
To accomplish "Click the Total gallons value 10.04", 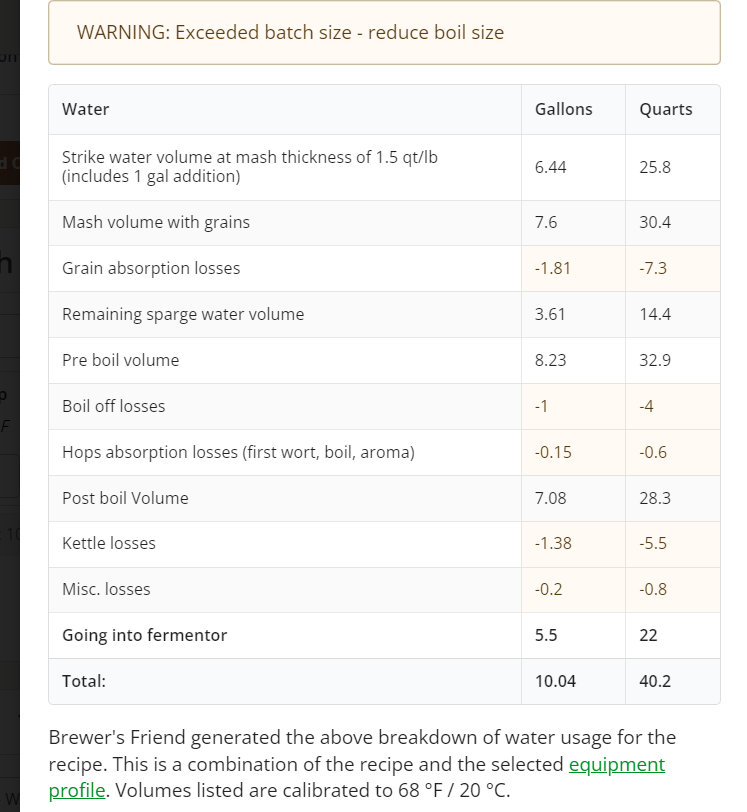I will [555, 681].
